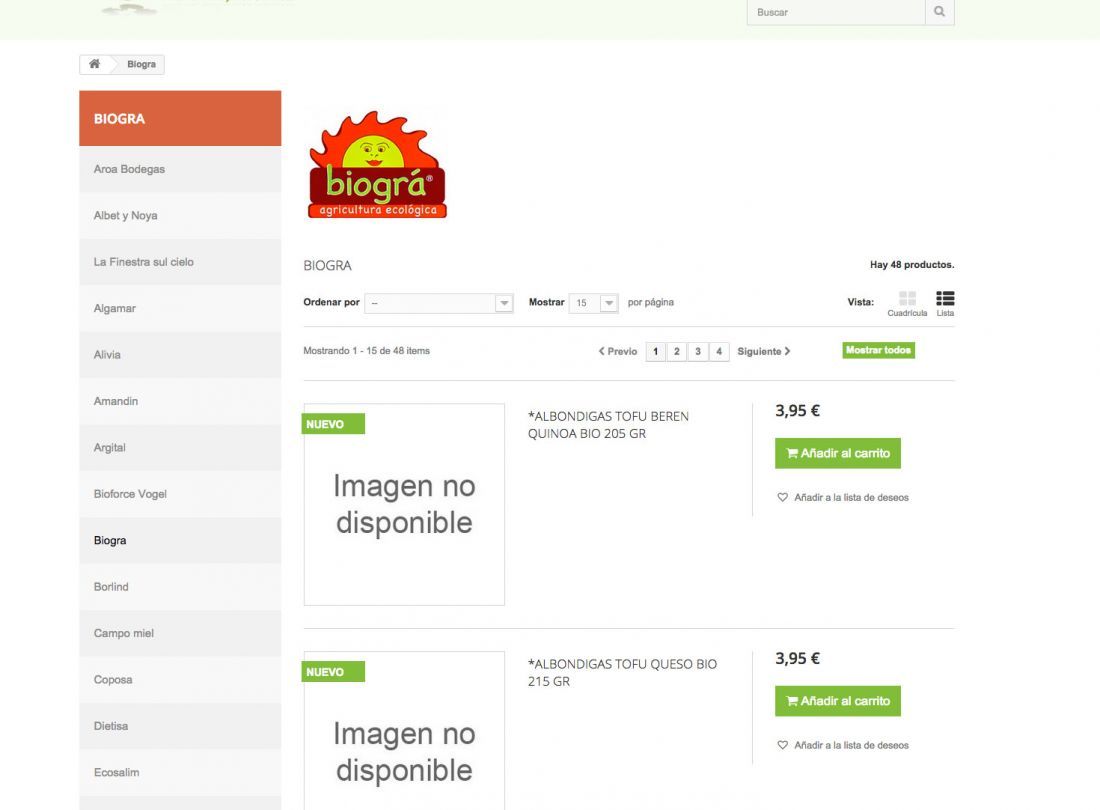
Task: Select Algamar in brand sidebar
Action: [x=180, y=308]
